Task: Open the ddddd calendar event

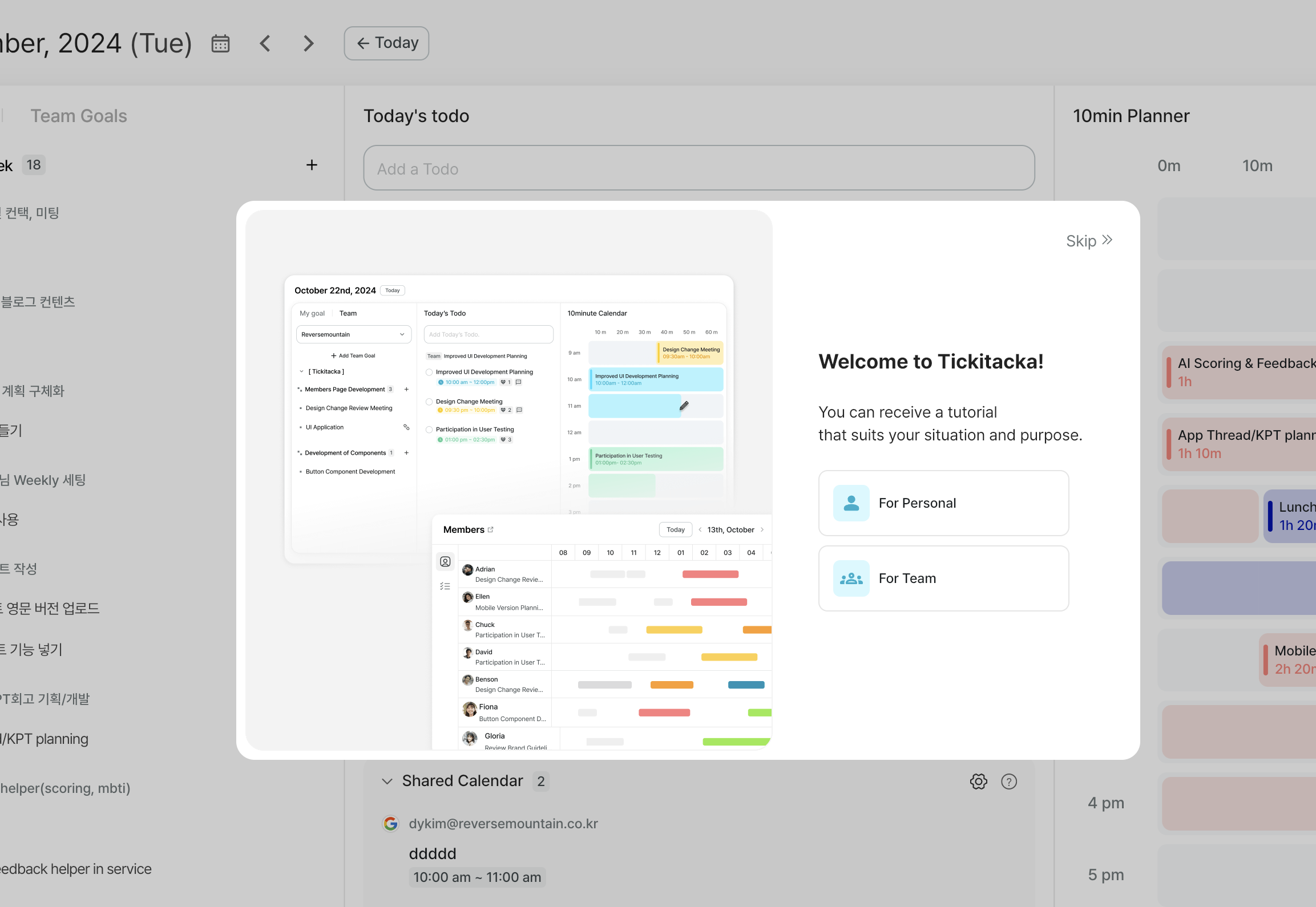Action: [x=433, y=853]
